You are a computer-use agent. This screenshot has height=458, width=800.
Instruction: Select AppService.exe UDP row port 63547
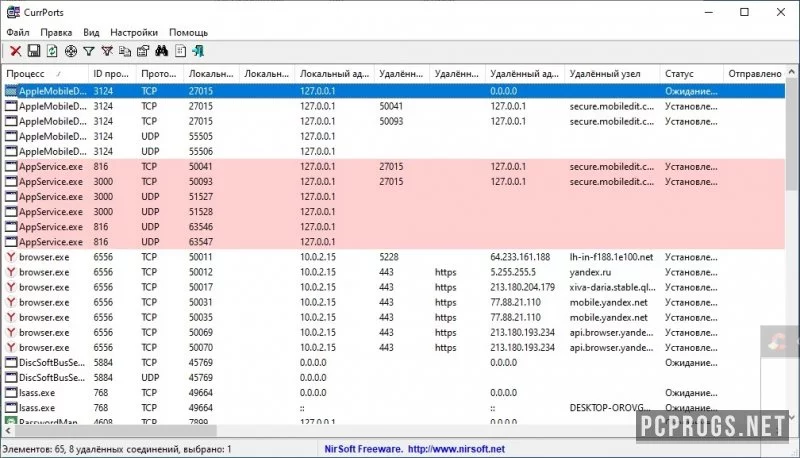[394, 242]
